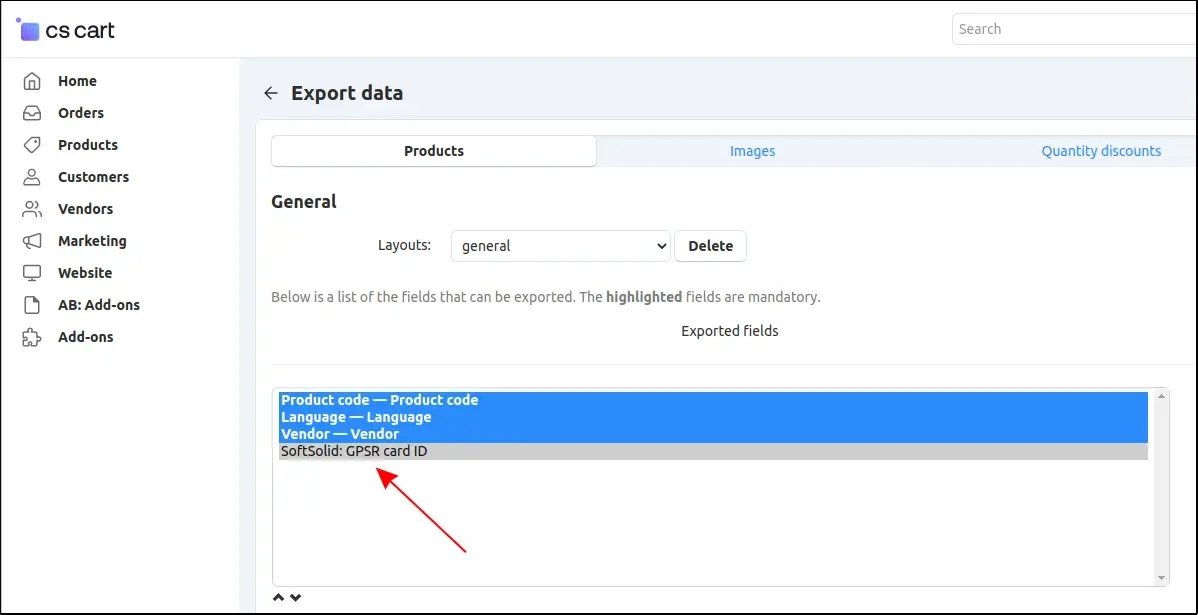Select the Language — Language field
Screen dimensions: 1198x615
pyautogui.click(x=714, y=418)
